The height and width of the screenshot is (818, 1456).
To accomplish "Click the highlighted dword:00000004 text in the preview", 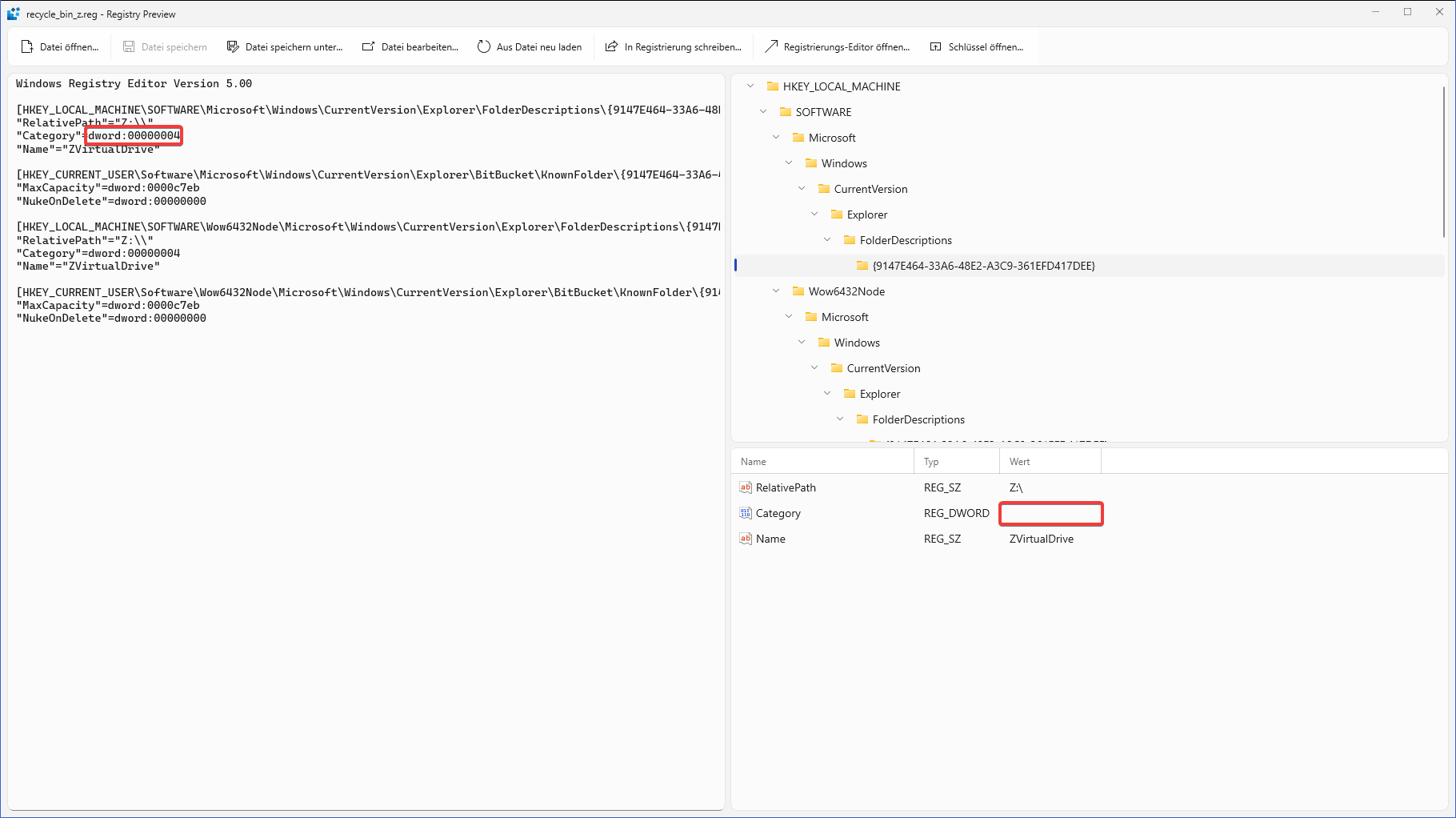I will (x=132, y=135).
